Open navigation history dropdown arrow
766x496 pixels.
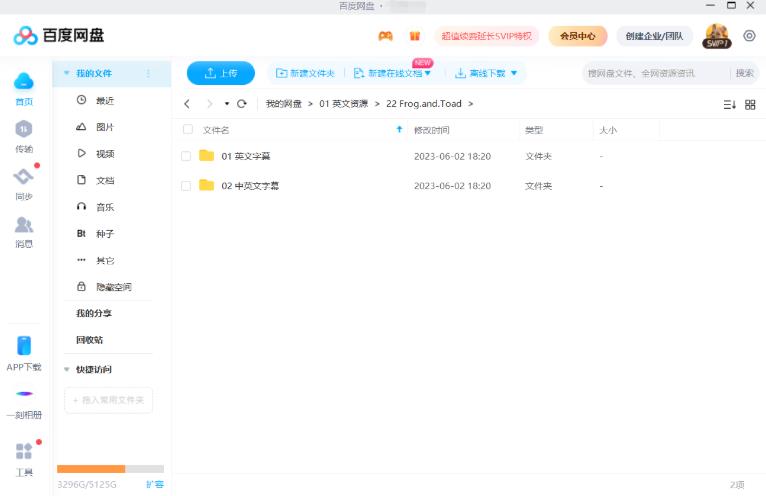pos(227,104)
